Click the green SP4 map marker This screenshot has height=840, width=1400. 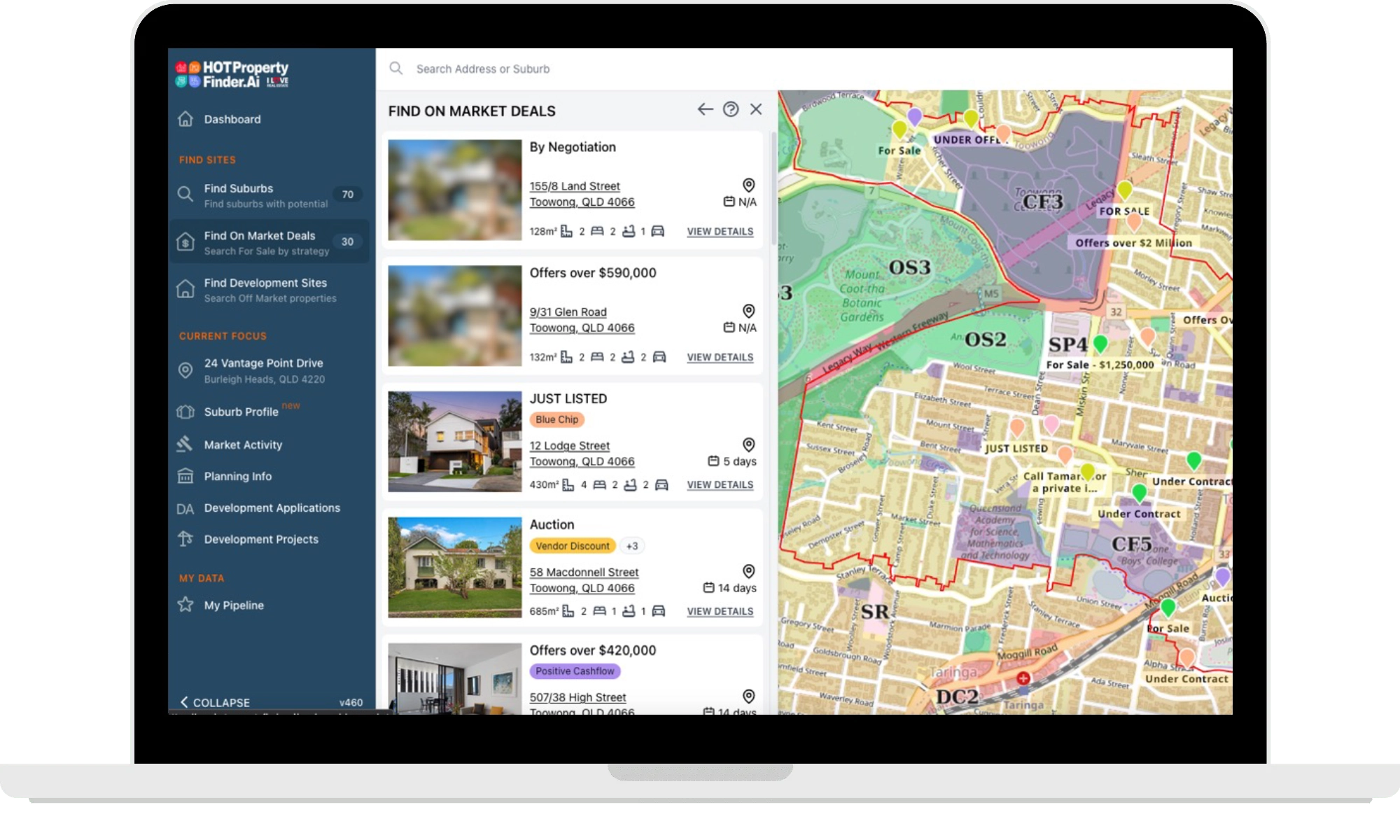(1100, 343)
